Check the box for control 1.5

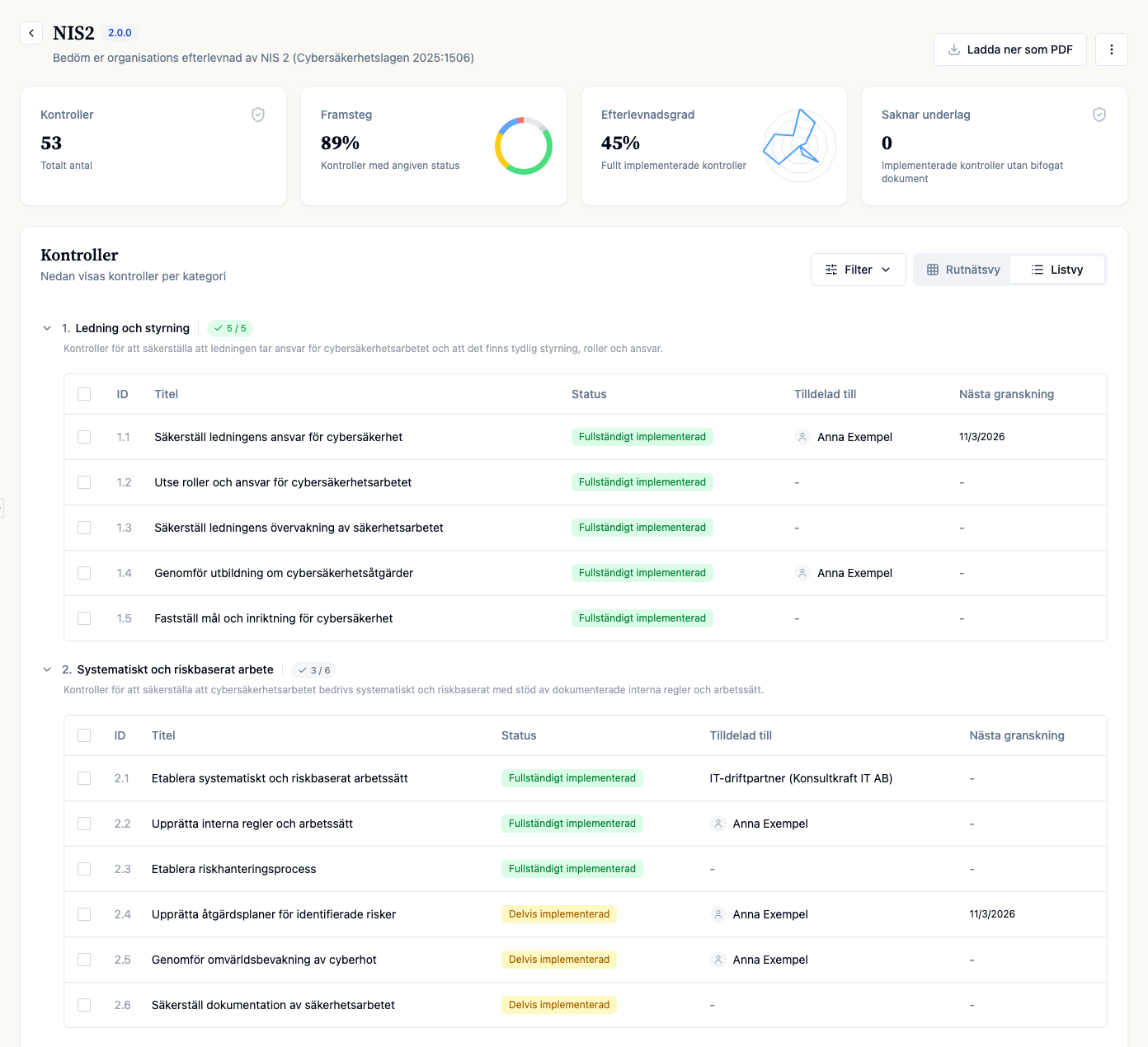84,618
